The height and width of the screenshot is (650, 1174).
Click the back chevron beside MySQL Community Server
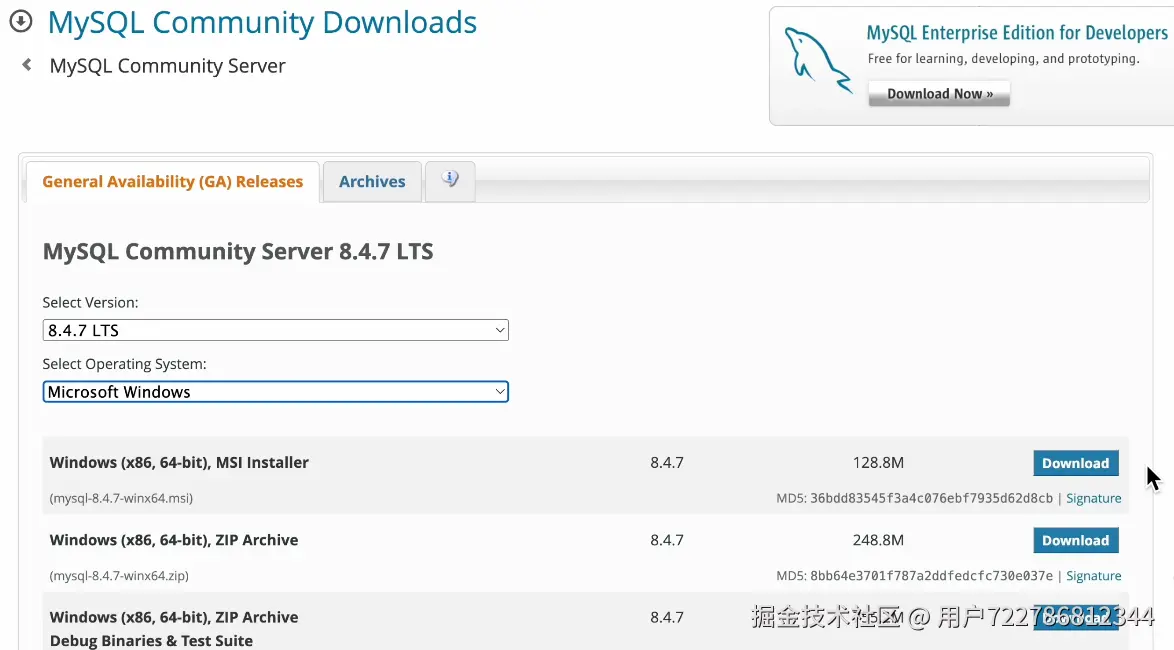pos(27,65)
